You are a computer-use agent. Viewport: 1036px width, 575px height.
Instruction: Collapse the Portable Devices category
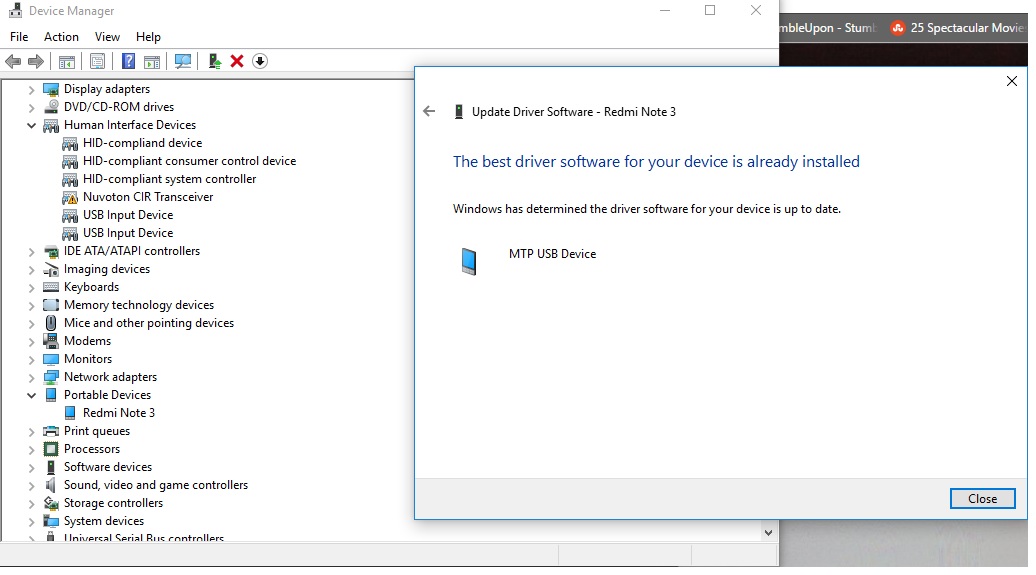[32, 395]
